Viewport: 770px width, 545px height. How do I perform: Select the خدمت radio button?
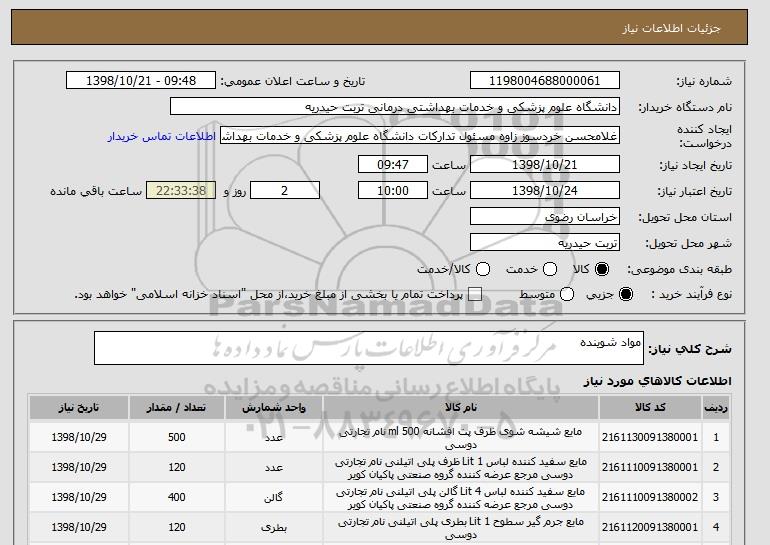click(x=550, y=269)
